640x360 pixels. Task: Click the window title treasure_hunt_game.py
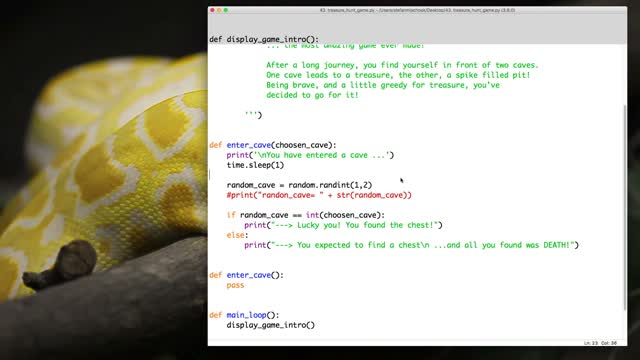click(417, 10)
